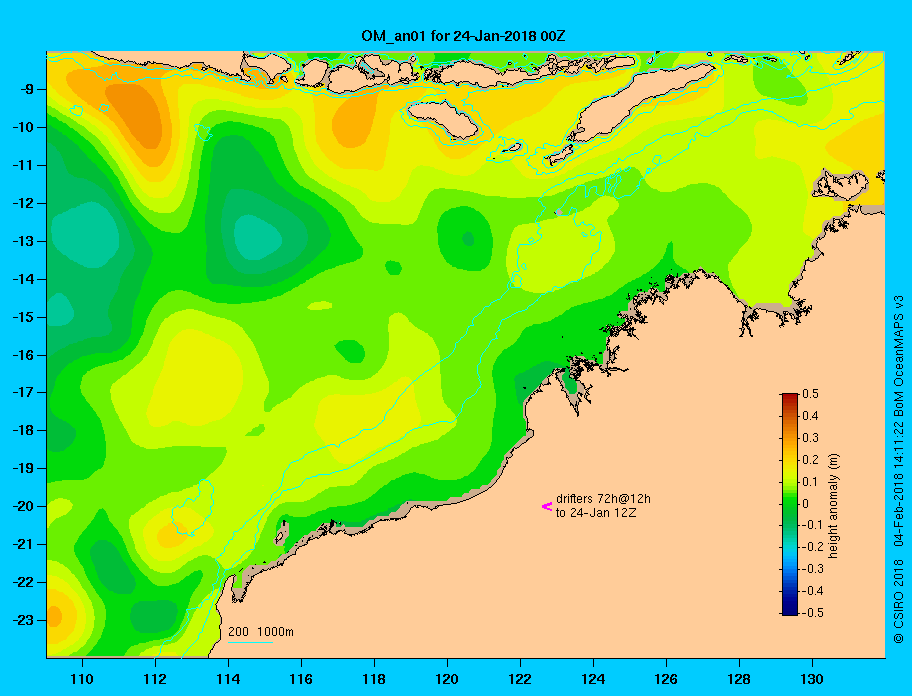Click the 'BoM OceanMAPS v3' vertical text

[899, 357]
